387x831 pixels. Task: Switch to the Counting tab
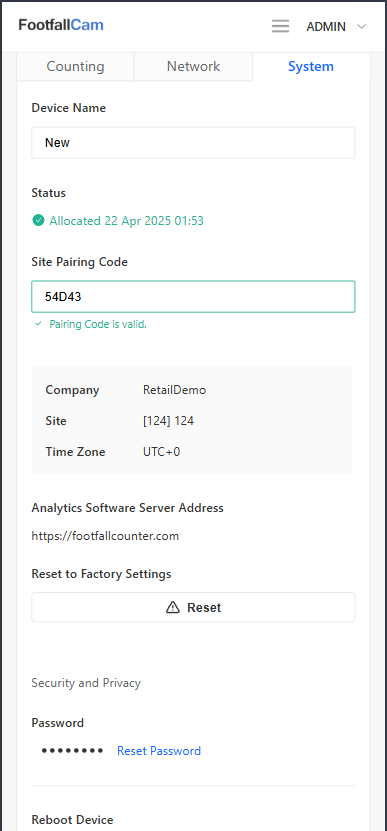tap(75, 66)
